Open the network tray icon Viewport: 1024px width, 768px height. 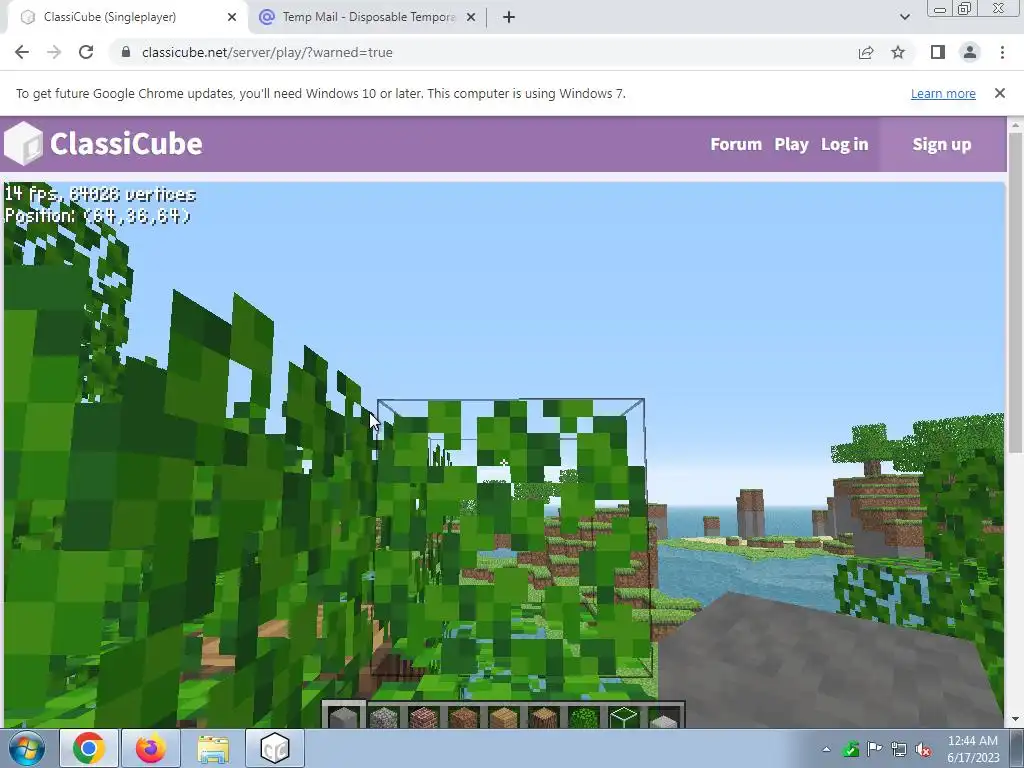(x=899, y=749)
